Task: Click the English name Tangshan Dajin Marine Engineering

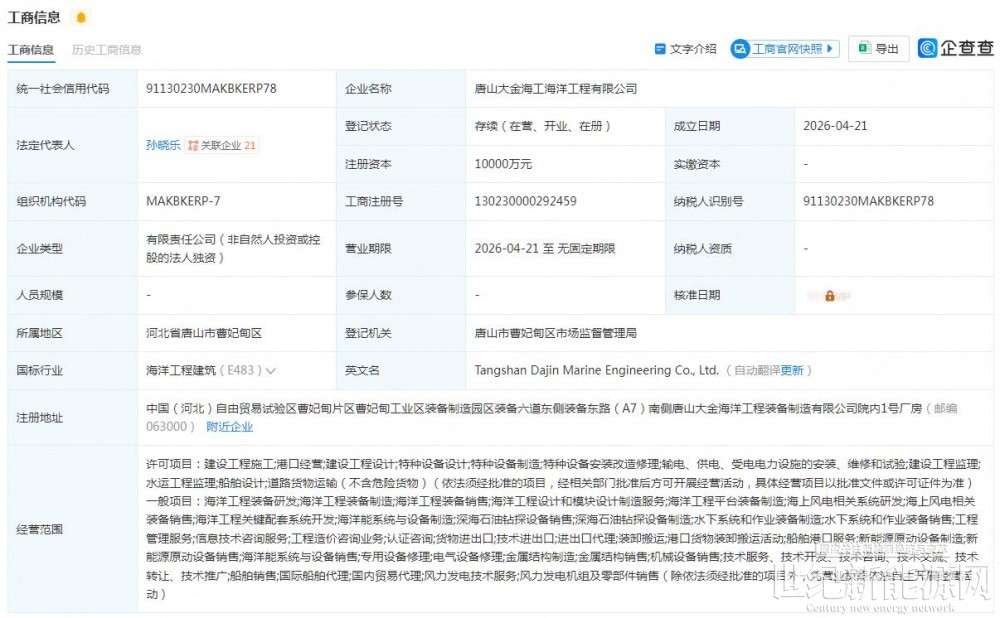Action: click(x=596, y=370)
